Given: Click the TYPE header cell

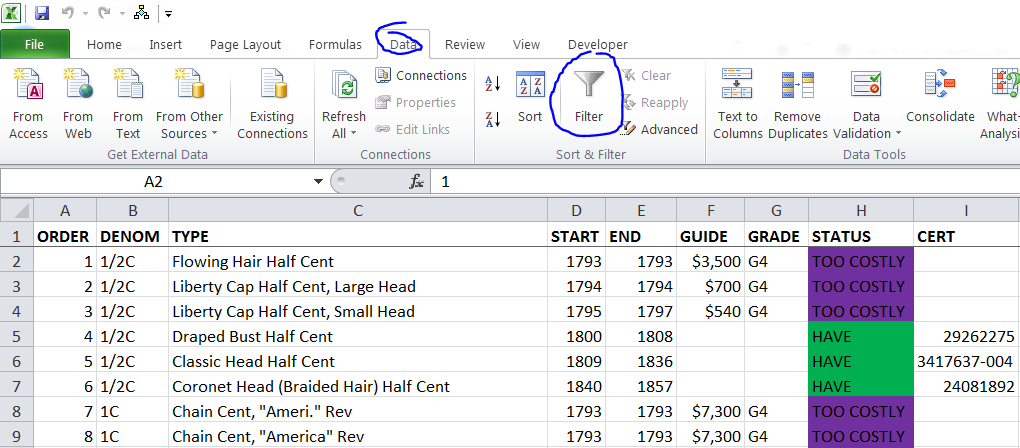Looking at the screenshot, I should coord(358,237).
